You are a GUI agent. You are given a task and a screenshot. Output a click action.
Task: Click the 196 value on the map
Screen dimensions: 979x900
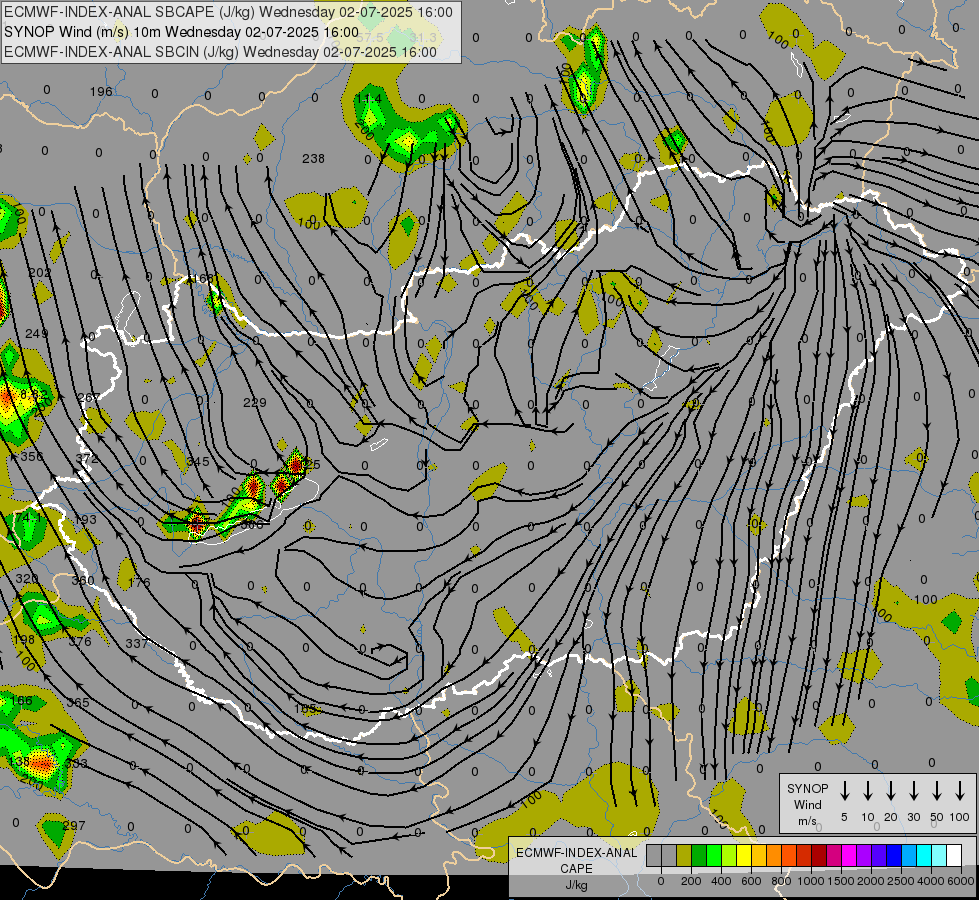(101, 92)
